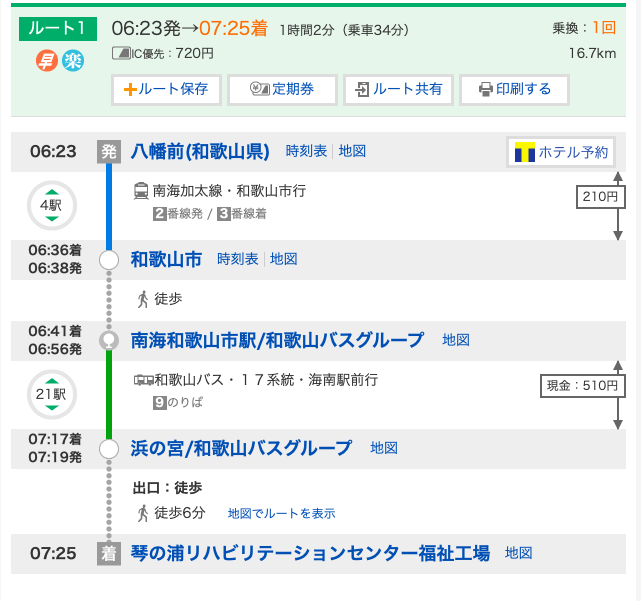Image resolution: width=641 pixels, height=601 pixels.
Task: Open 琴の浦リハビリテーションセンター福祉工場 destination link
Action: [x=310, y=553]
